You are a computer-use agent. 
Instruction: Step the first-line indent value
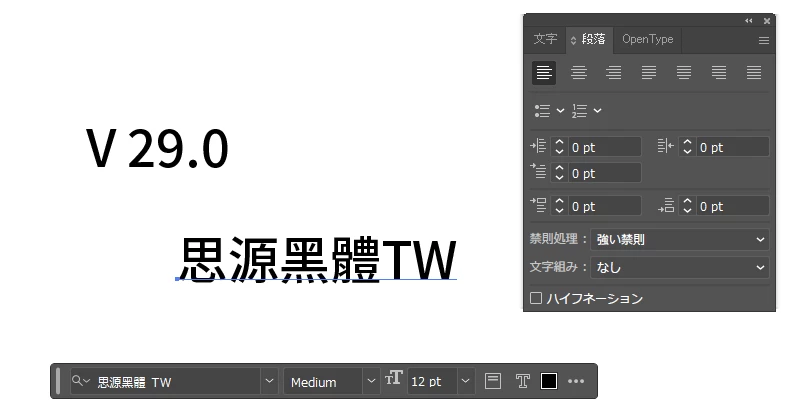559,173
